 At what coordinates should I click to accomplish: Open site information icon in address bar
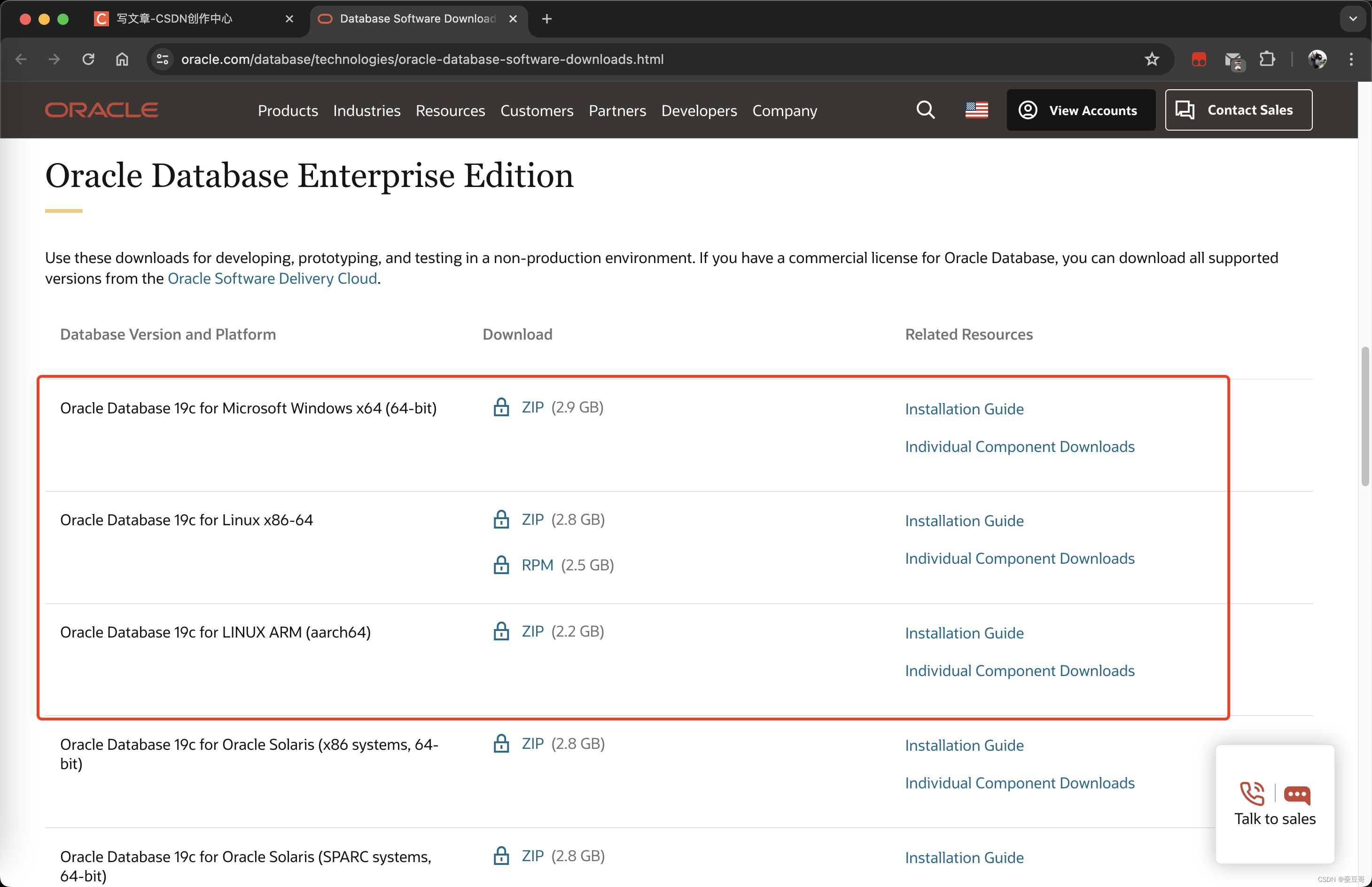click(163, 59)
